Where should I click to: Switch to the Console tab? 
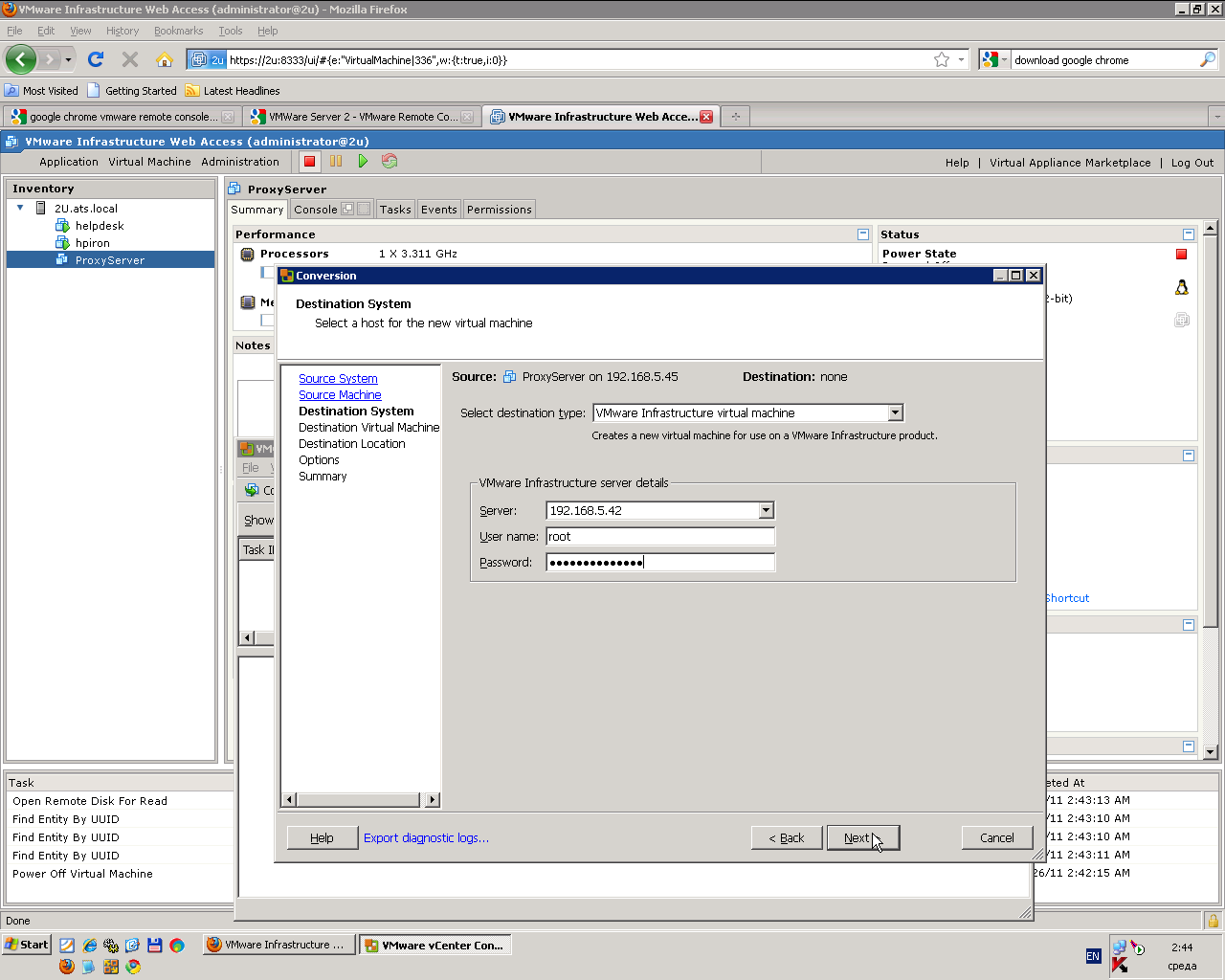pos(316,210)
